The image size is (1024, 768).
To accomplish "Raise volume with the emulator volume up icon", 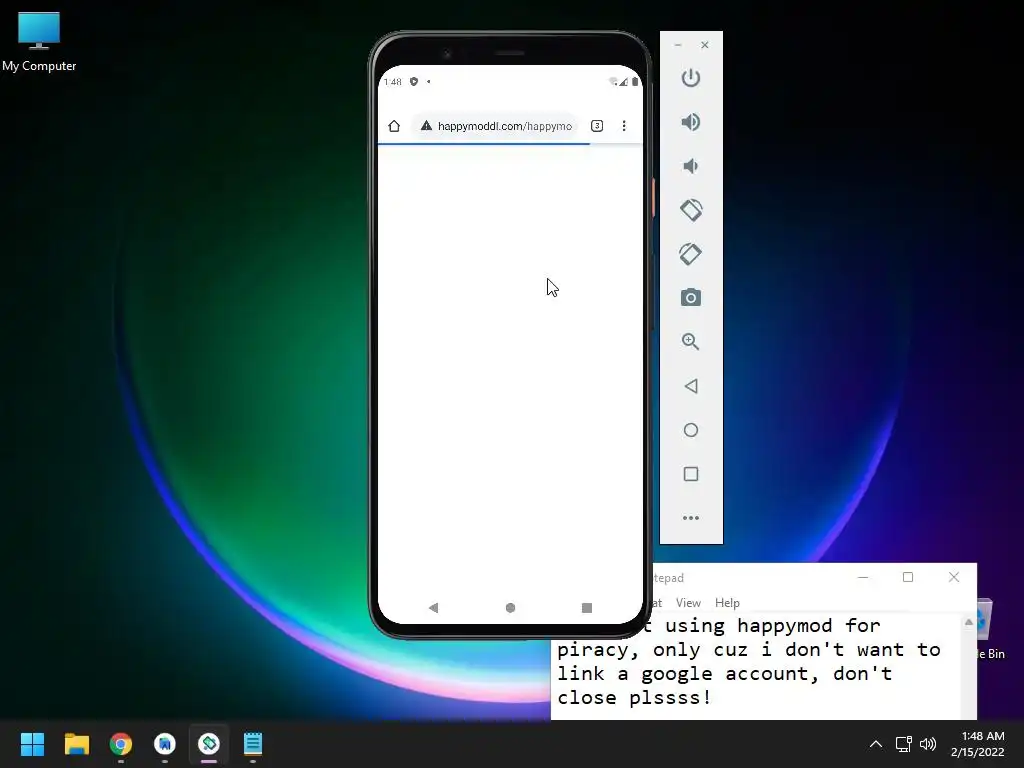I will click(690, 122).
